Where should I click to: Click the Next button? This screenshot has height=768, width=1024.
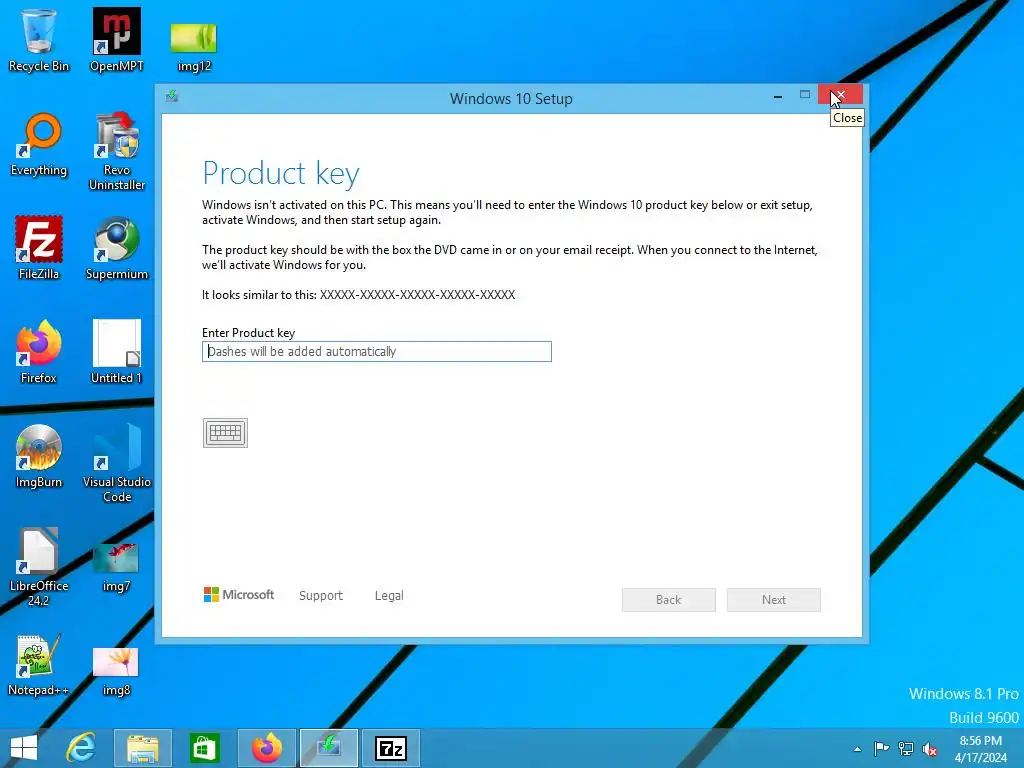point(774,600)
